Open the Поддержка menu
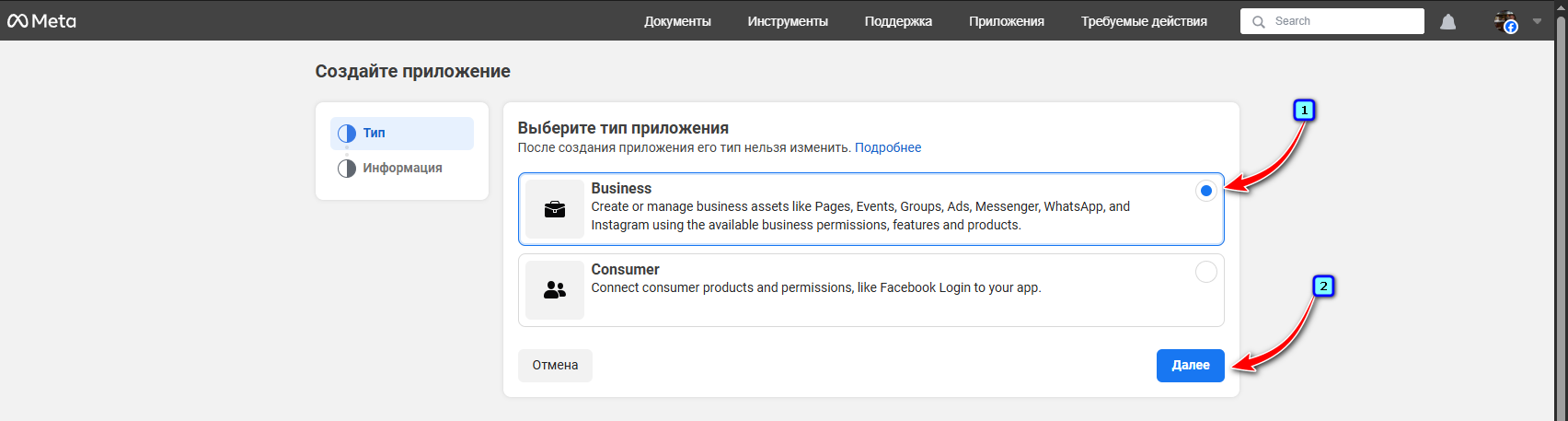Viewport: 1568px width, 421px height. point(898,21)
